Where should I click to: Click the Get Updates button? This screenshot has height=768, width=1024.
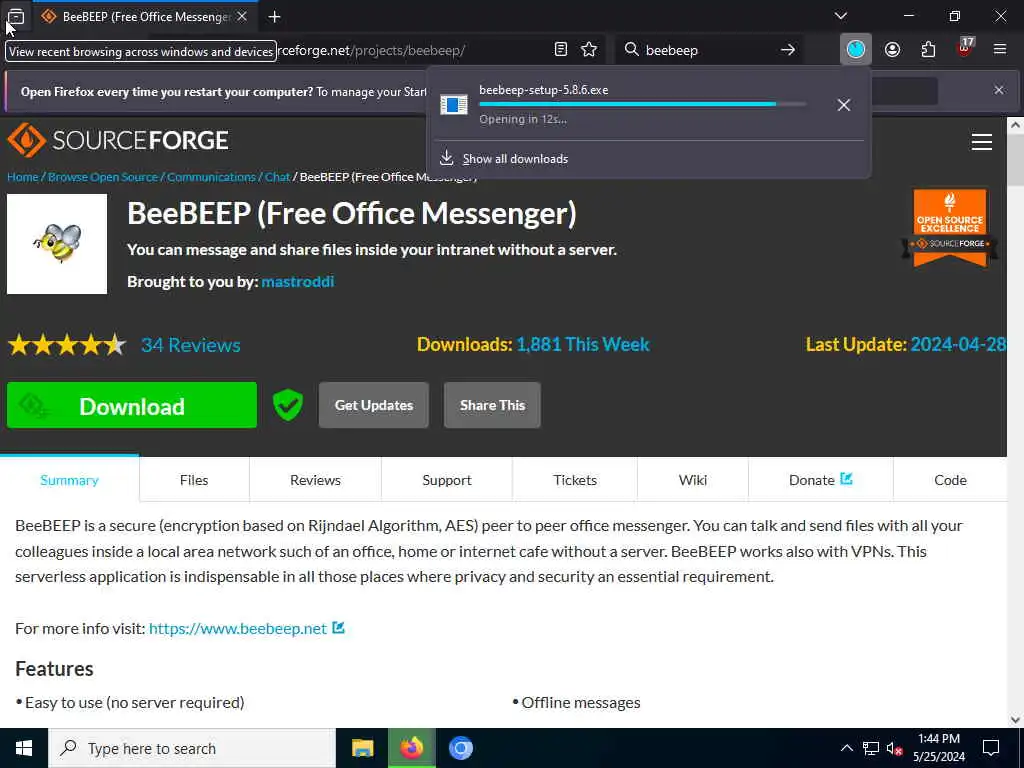click(374, 406)
